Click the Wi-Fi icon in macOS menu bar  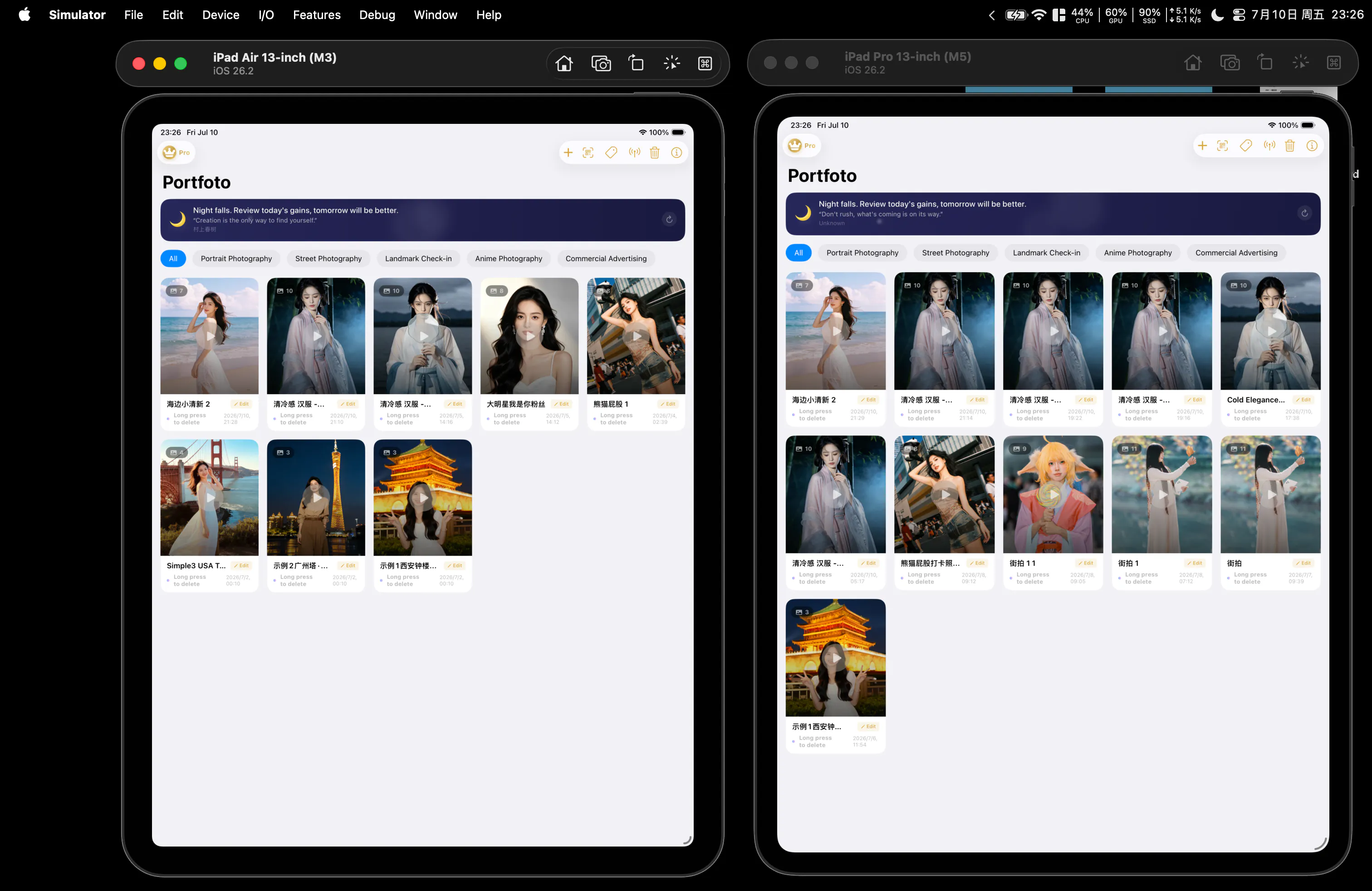pyautogui.click(x=1039, y=15)
